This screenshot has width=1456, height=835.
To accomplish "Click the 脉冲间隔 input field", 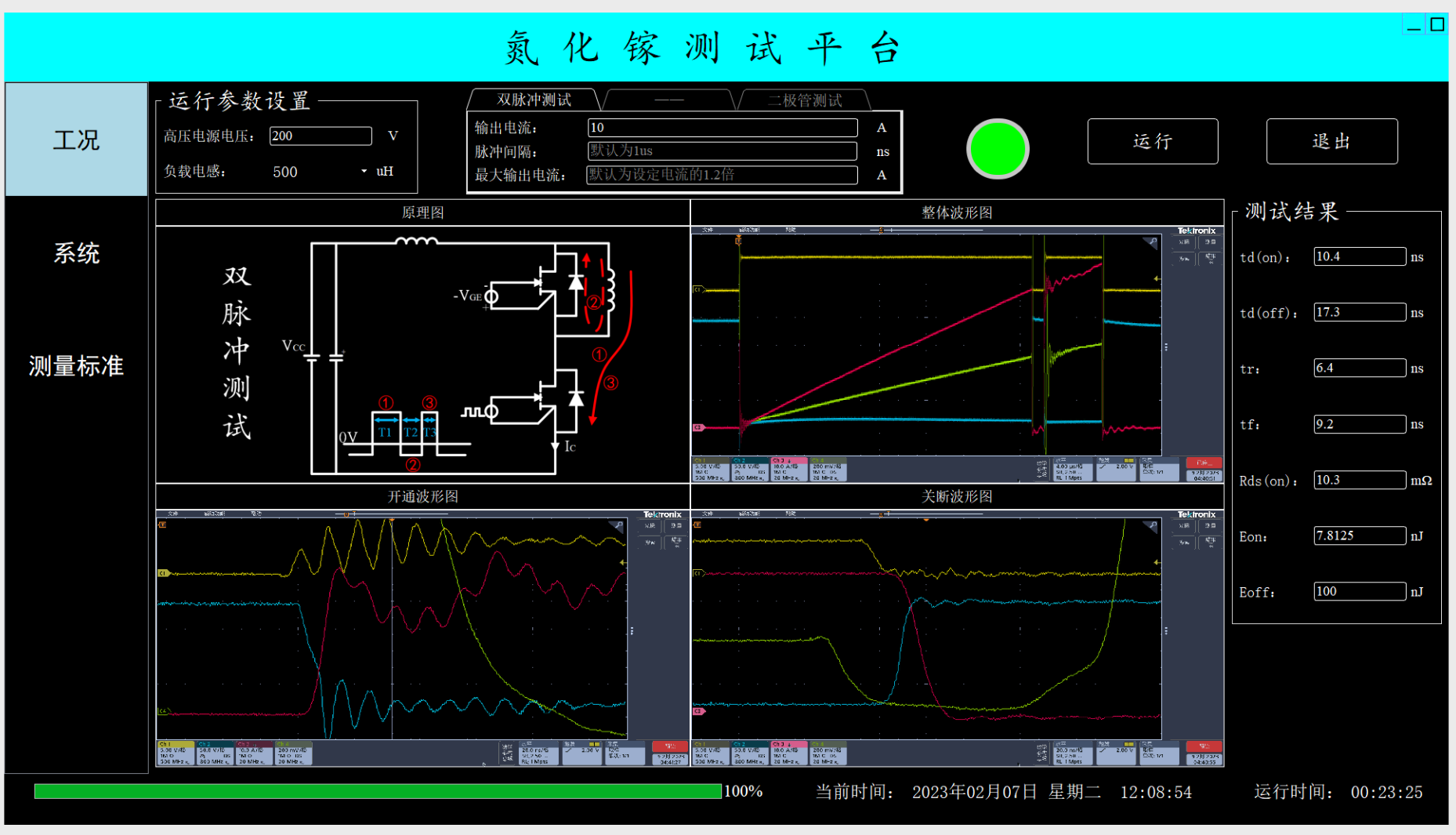I will coord(723,151).
